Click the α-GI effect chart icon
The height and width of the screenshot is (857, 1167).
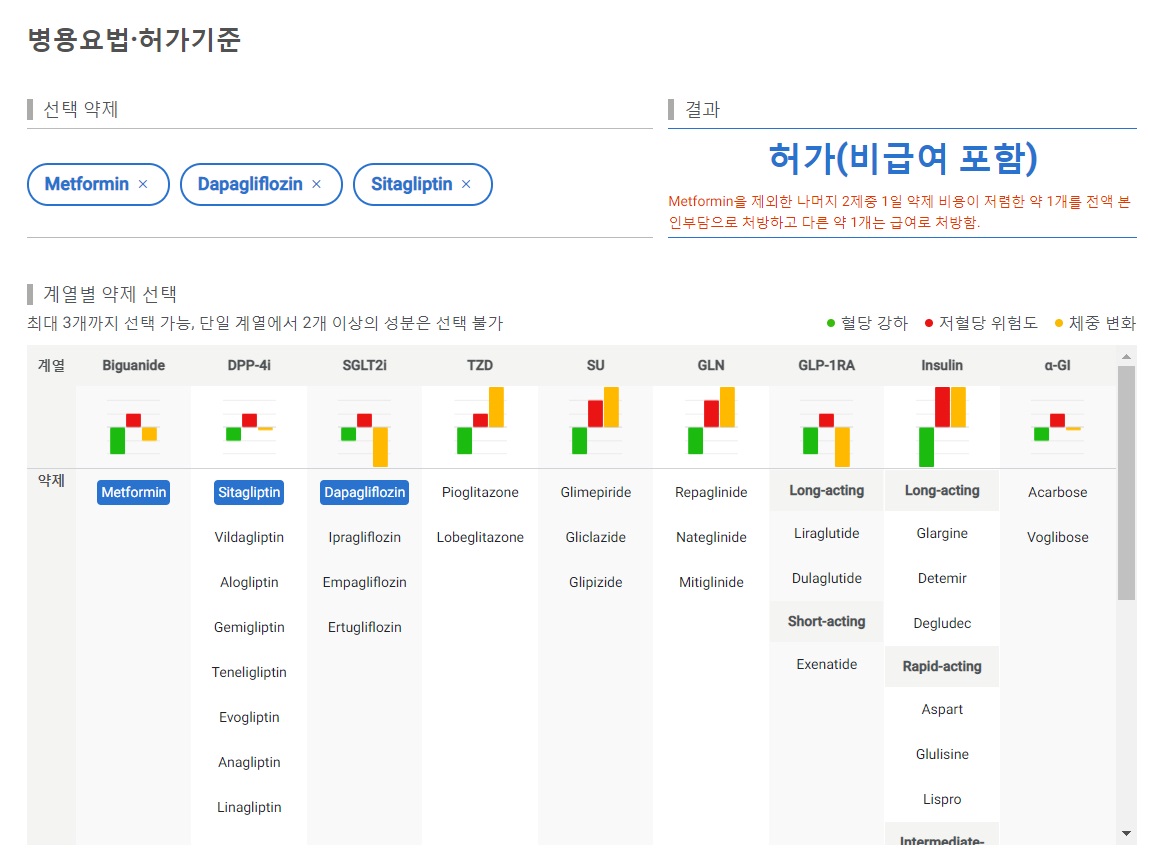(1057, 424)
